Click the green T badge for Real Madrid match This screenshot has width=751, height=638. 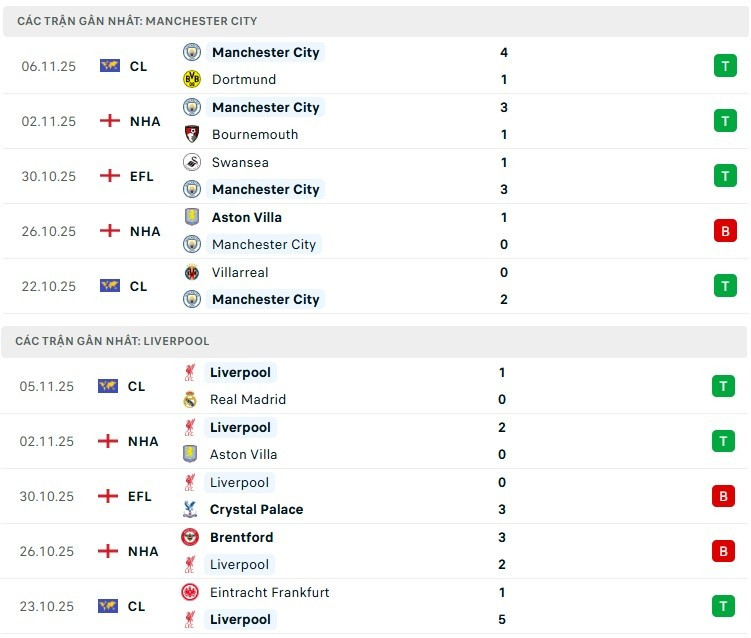click(722, 386)
